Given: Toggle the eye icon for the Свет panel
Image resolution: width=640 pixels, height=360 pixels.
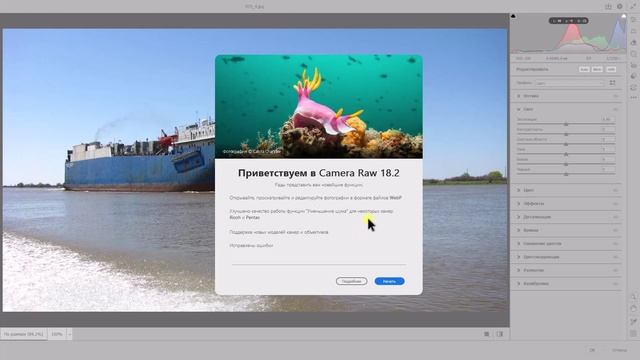Looking at the screenshot, I should [615, 109].
